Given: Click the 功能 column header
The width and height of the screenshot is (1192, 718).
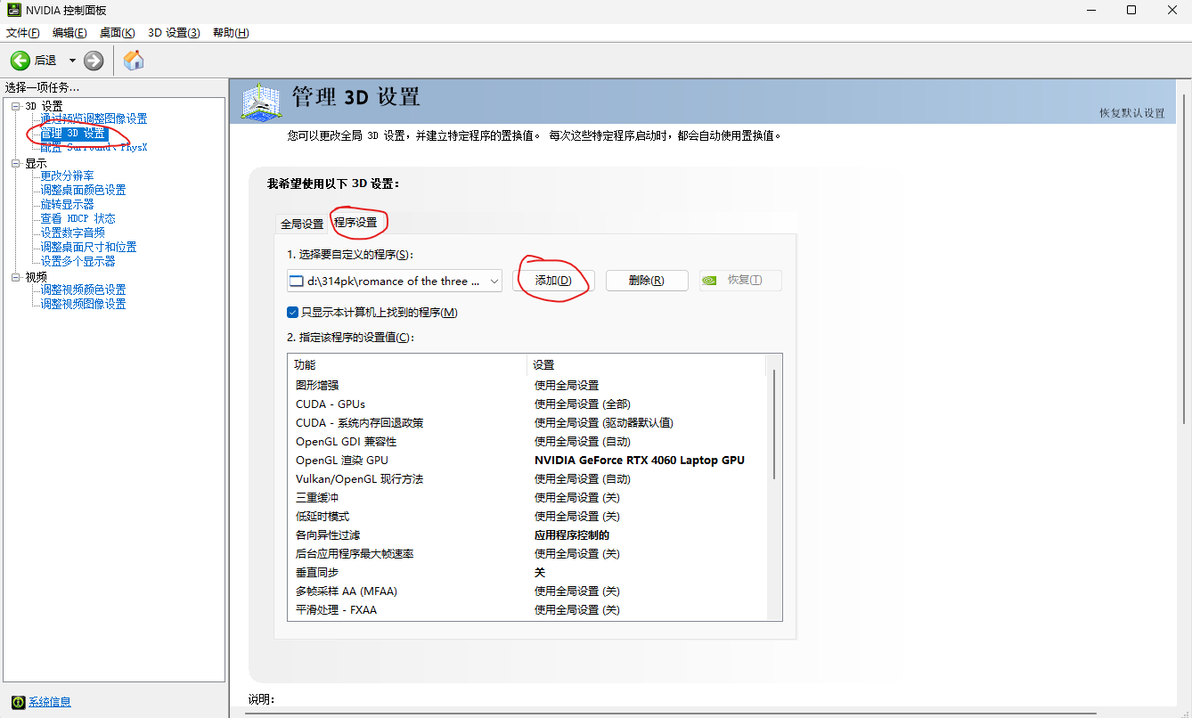Looking at the screenshot, I should 407,365.
